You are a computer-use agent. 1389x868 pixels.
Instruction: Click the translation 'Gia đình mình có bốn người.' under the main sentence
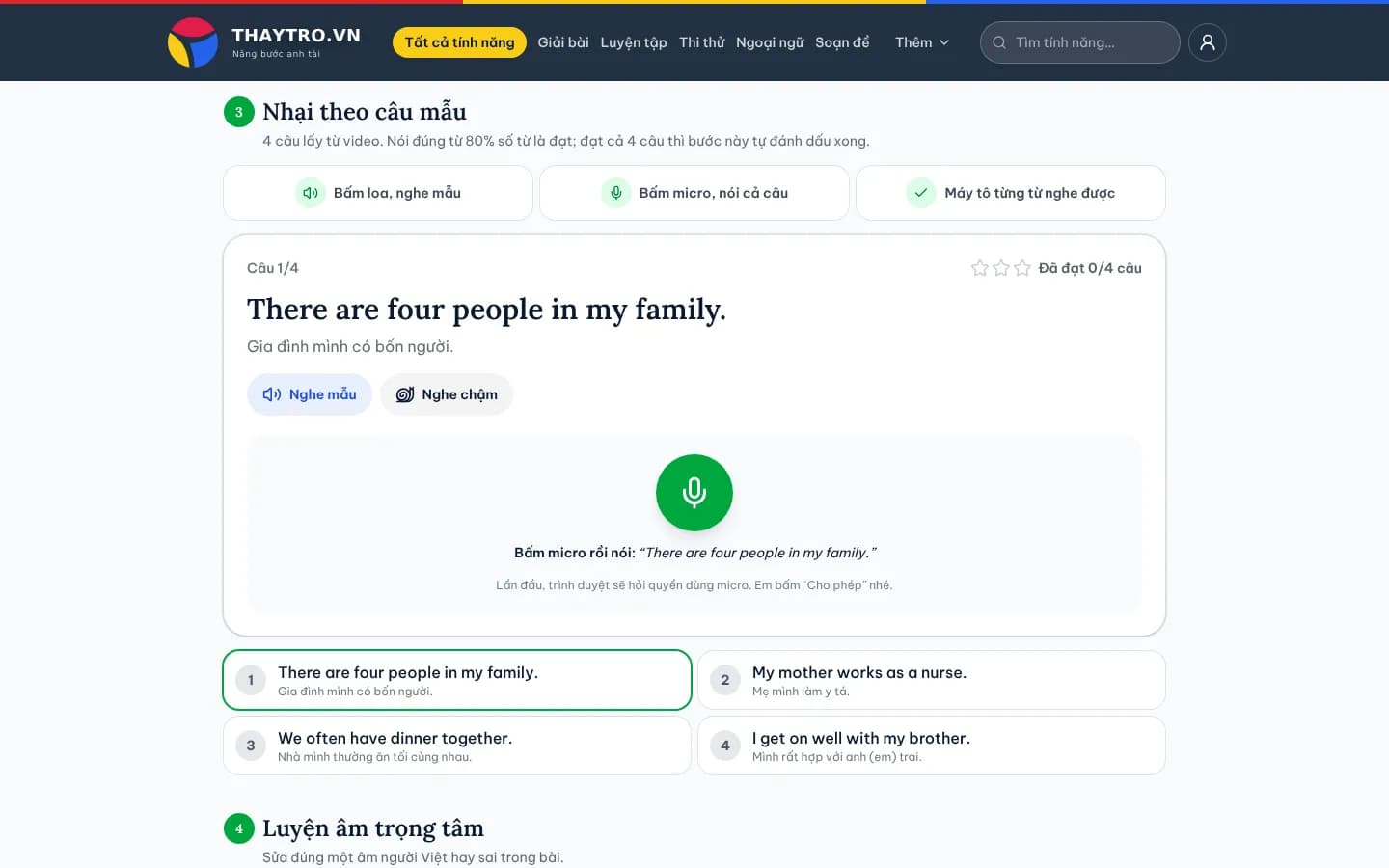(350, 346)
